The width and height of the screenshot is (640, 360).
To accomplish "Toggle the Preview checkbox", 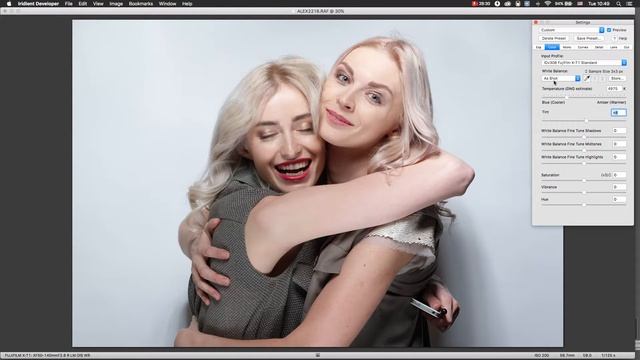I will (609, 30).
